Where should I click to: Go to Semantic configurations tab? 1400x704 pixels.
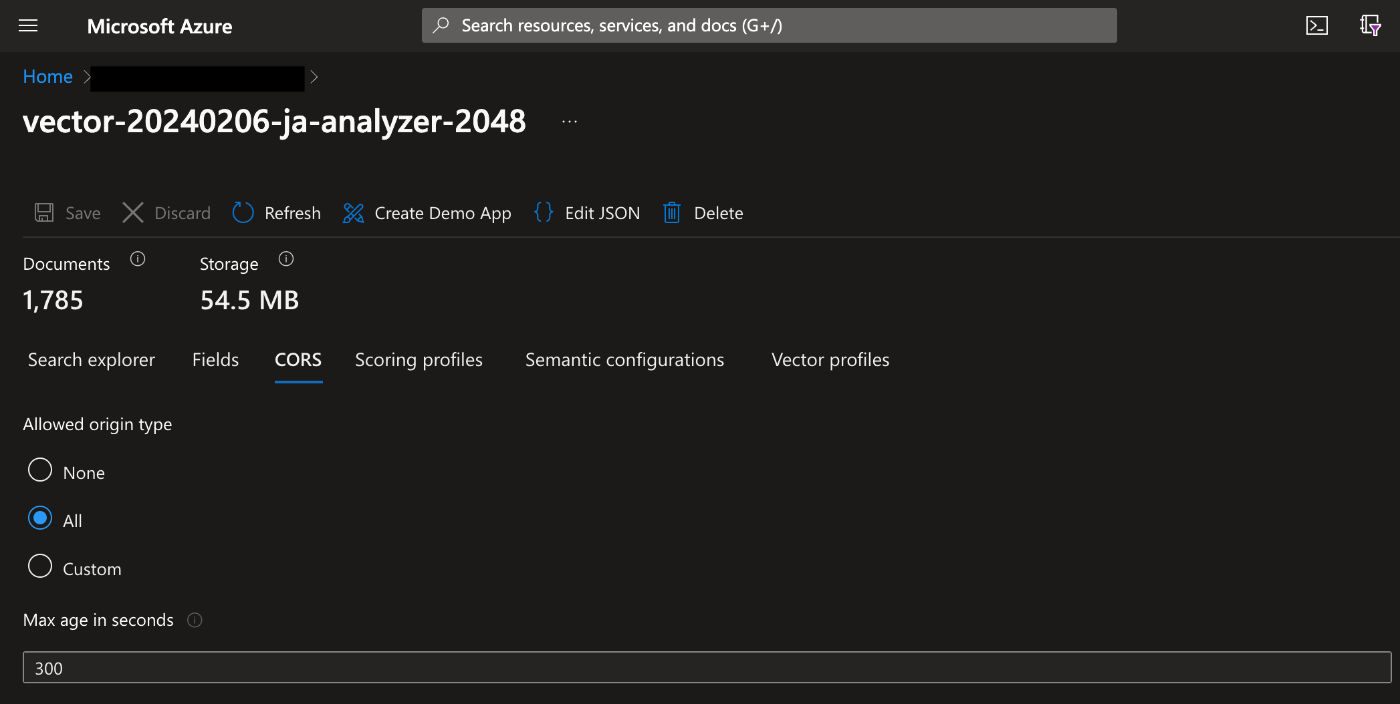pyautogui.click(x=625, y=360)
